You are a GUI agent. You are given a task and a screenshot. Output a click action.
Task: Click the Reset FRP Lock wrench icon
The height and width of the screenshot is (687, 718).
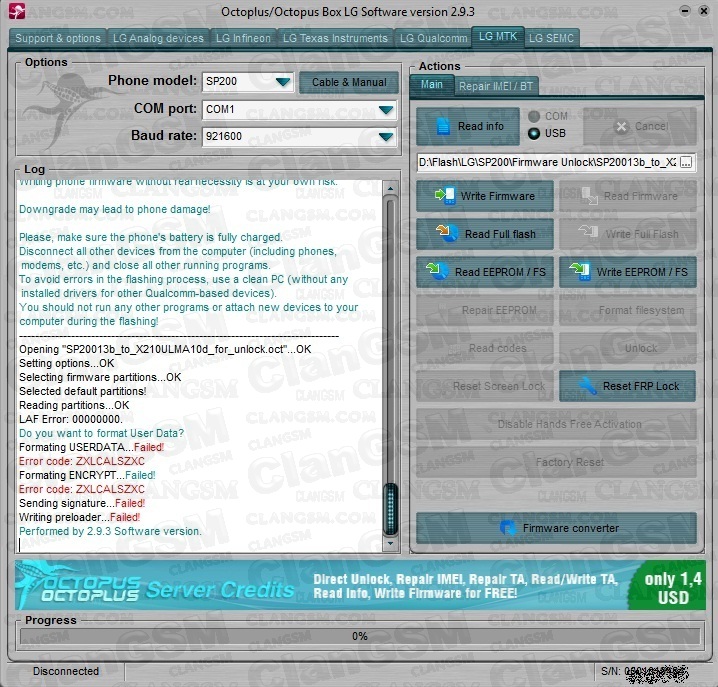[x=587, y=386]
